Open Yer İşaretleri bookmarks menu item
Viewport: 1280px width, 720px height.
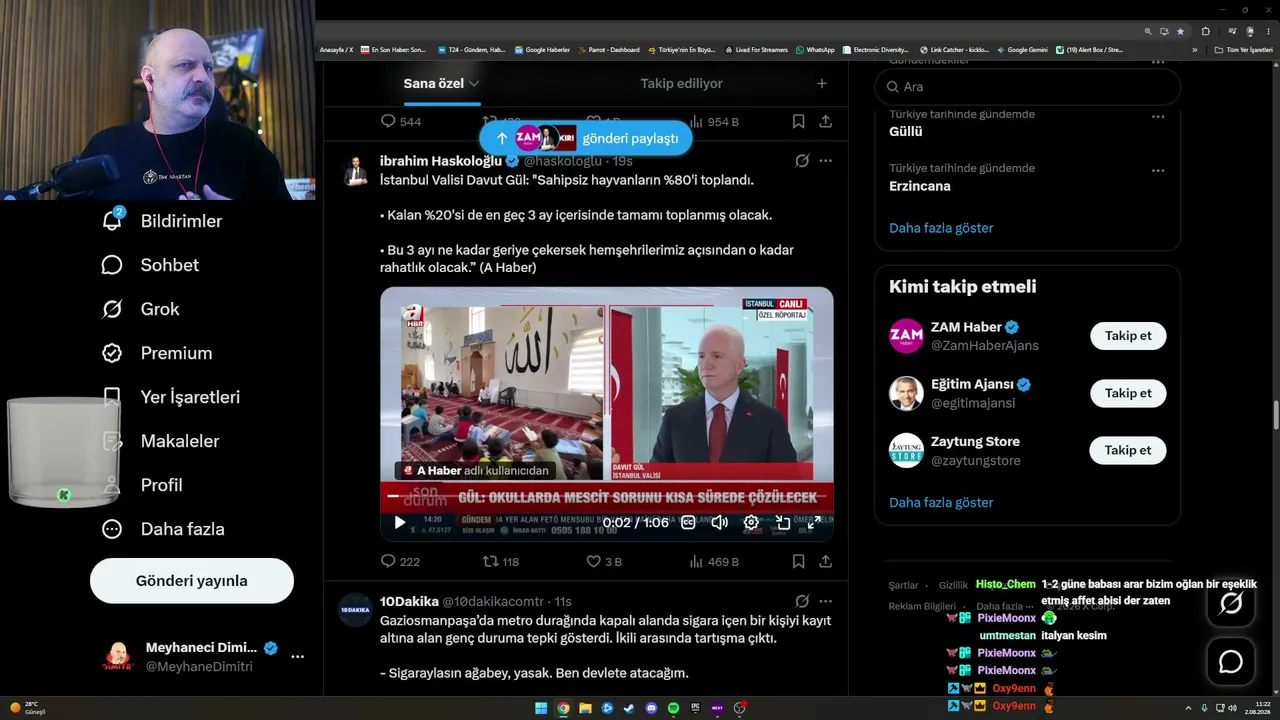point(171,397)
